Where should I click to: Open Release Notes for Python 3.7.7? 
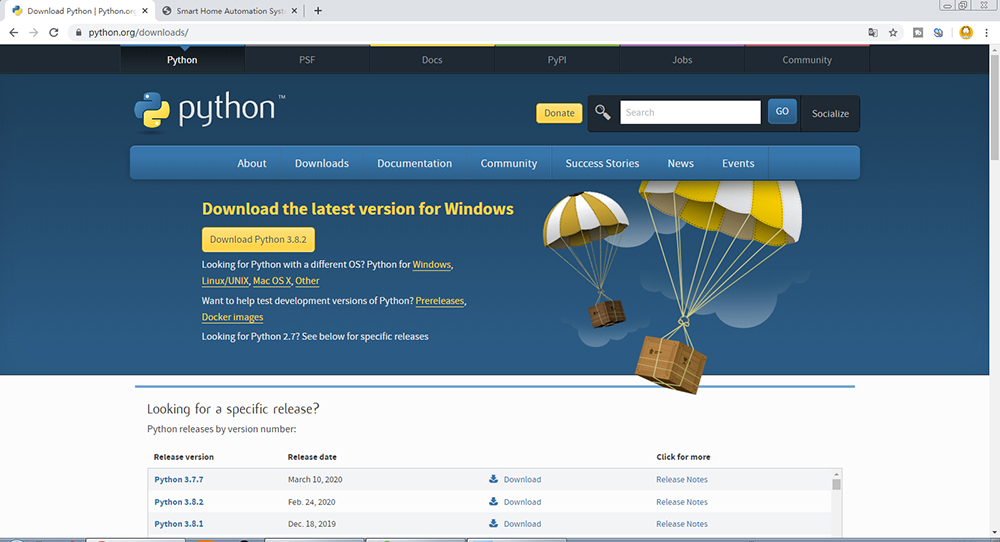click(x=681, y=479)
